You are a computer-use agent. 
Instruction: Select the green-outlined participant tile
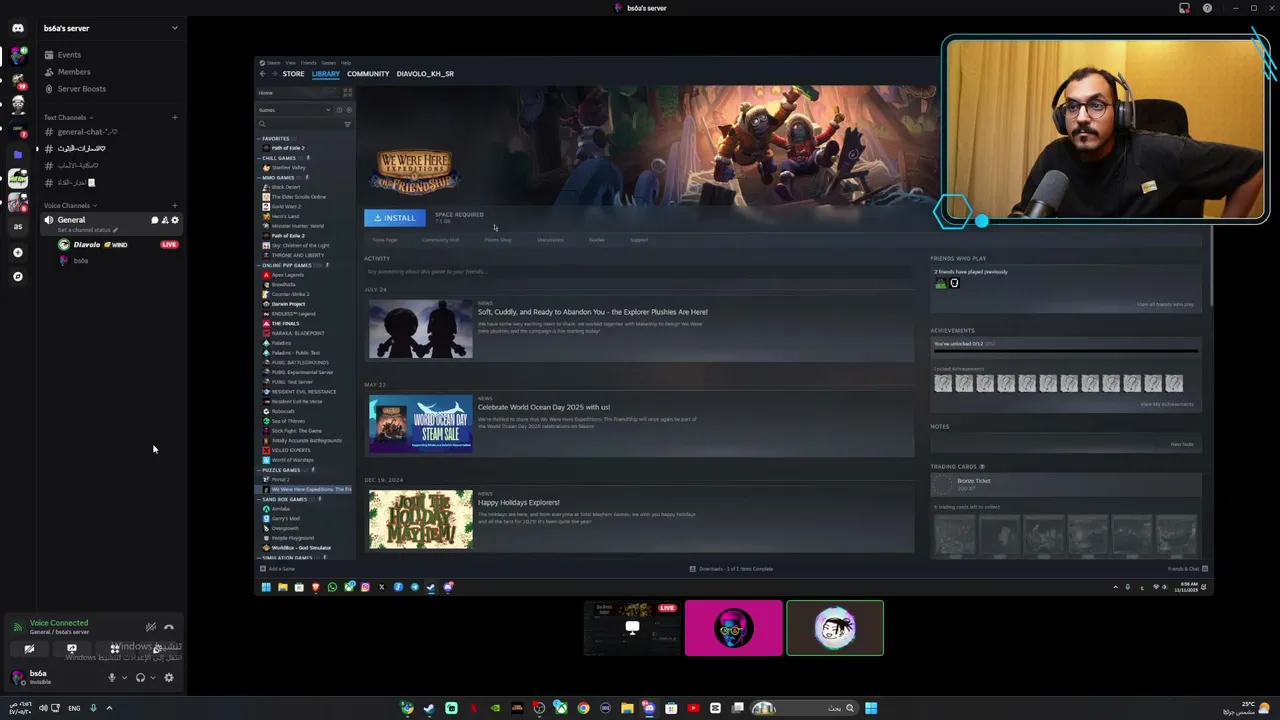pos(835,628)
